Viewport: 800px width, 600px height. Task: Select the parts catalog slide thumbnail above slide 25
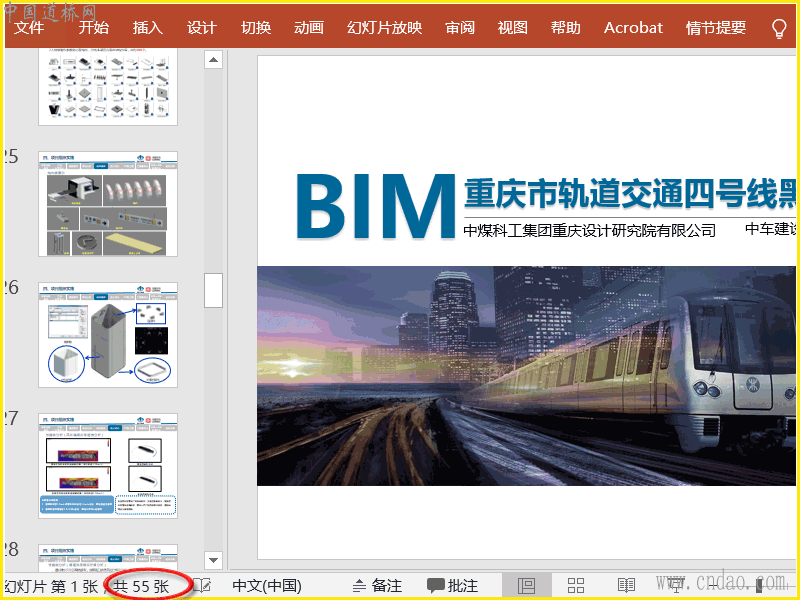click(108, 87)
